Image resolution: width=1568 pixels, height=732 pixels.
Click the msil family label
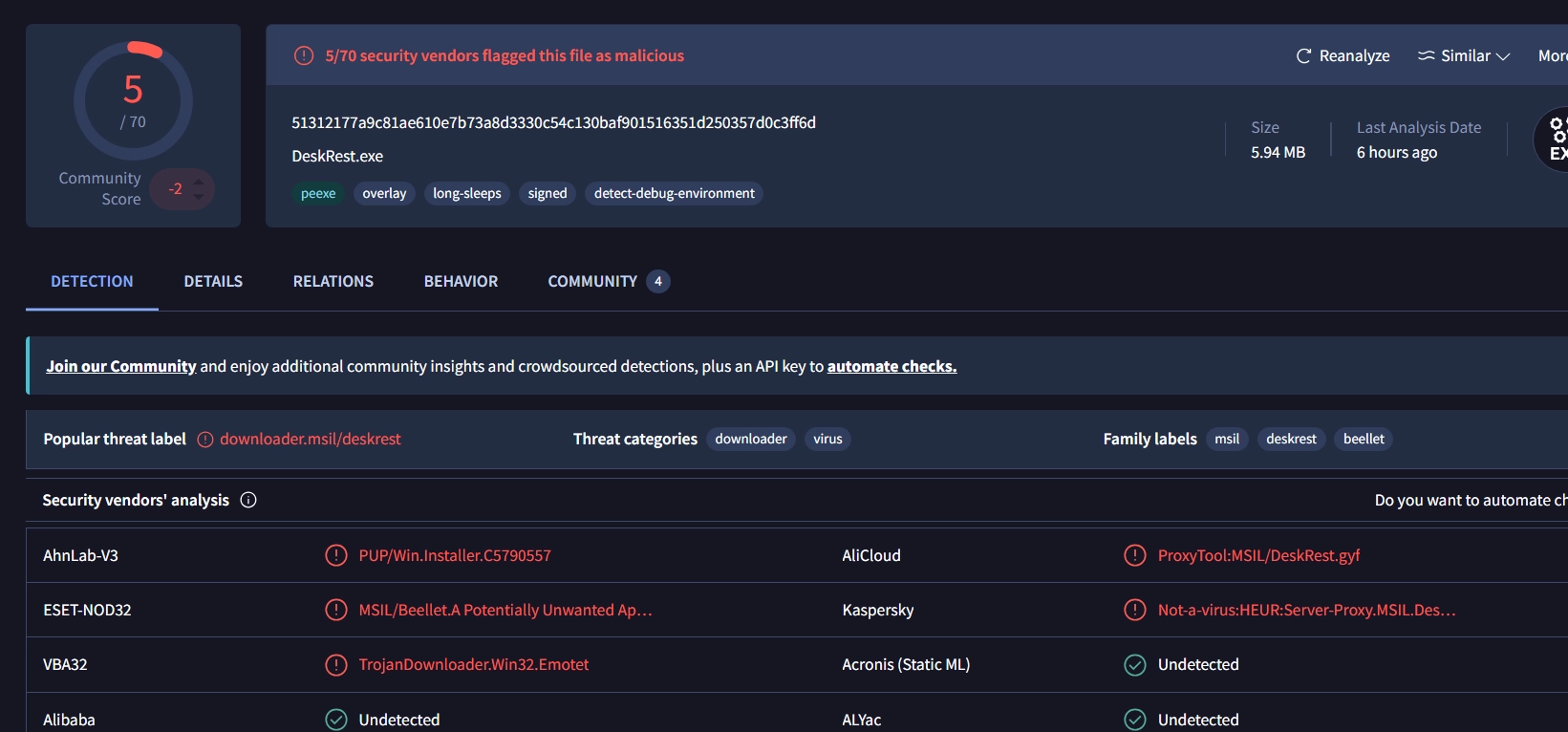(1227, 439)
